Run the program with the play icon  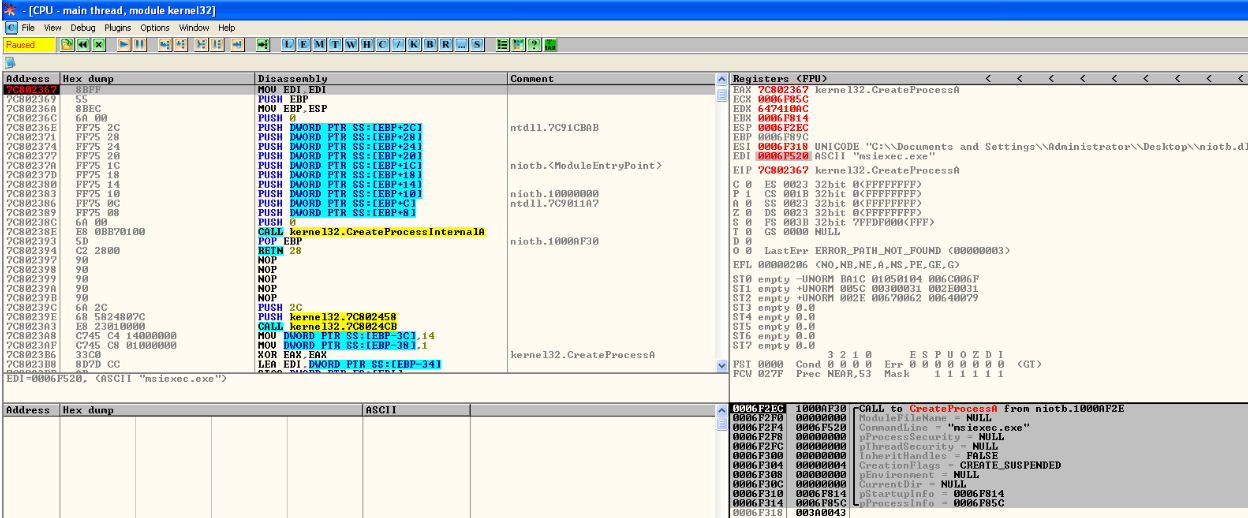(124, 45)
